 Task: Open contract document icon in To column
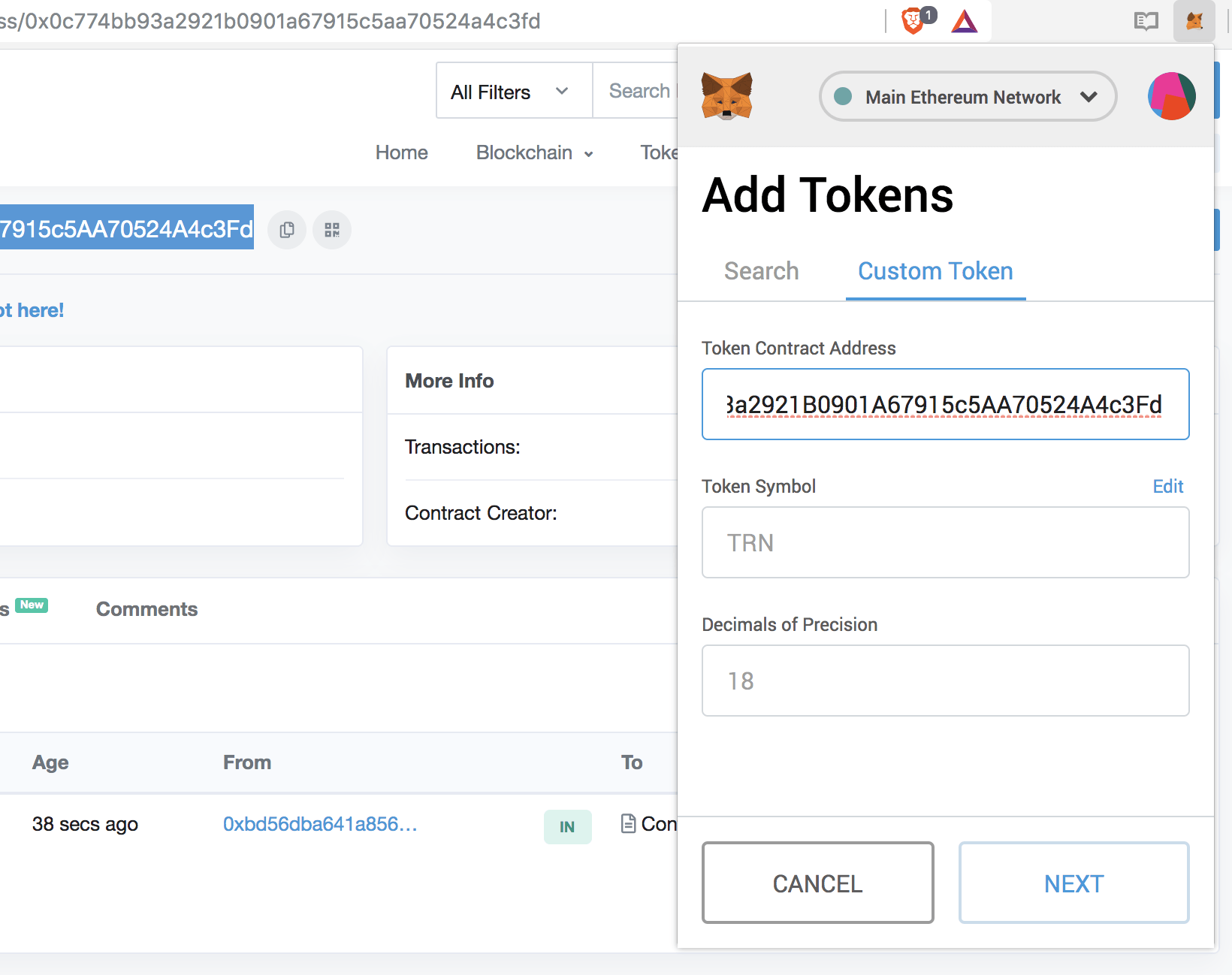pos(628,824)
